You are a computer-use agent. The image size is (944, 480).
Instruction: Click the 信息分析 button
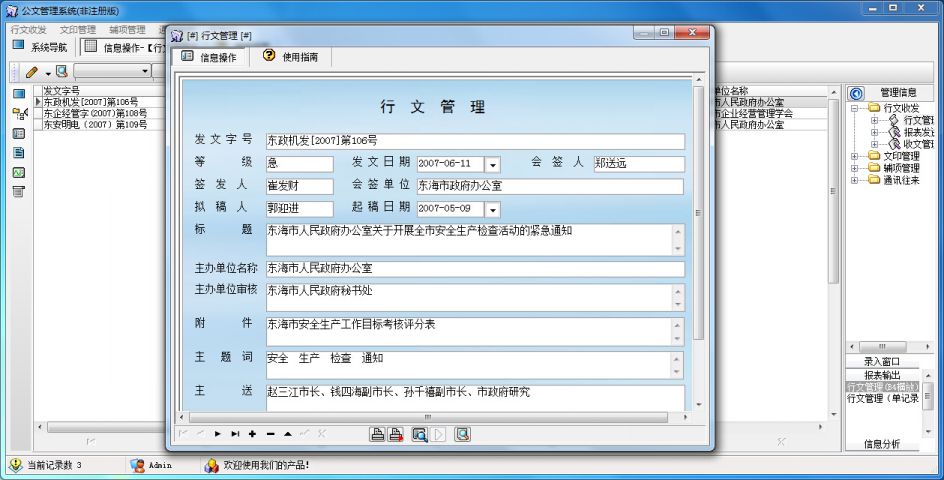coord(882,443)
